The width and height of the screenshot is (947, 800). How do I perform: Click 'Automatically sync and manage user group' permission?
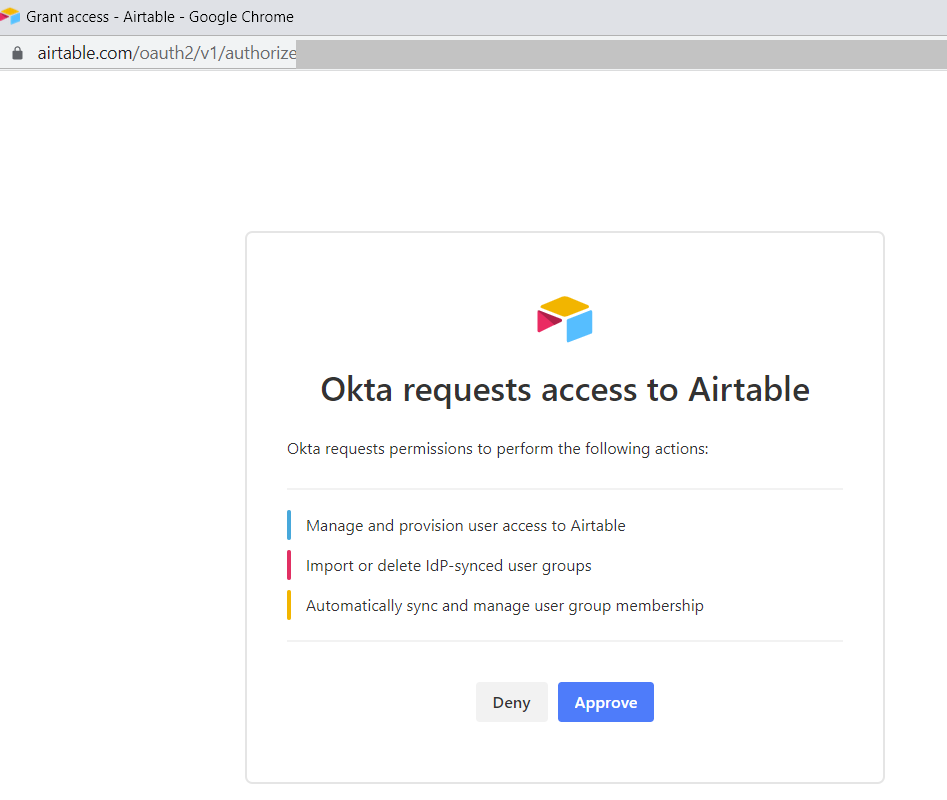pyautogui.click(x=504, y=606)
